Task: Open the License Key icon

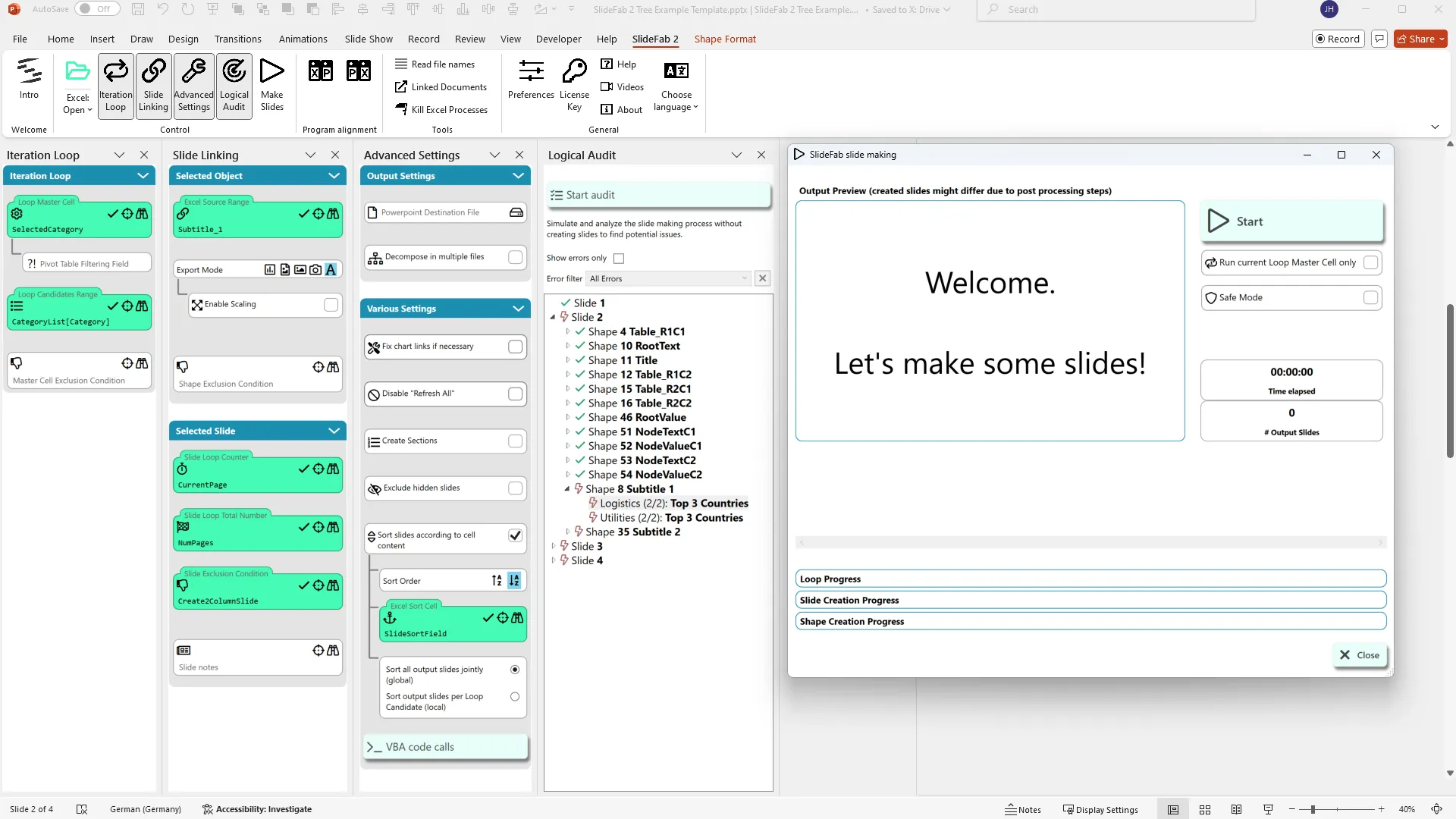Action: coord(574,71)
